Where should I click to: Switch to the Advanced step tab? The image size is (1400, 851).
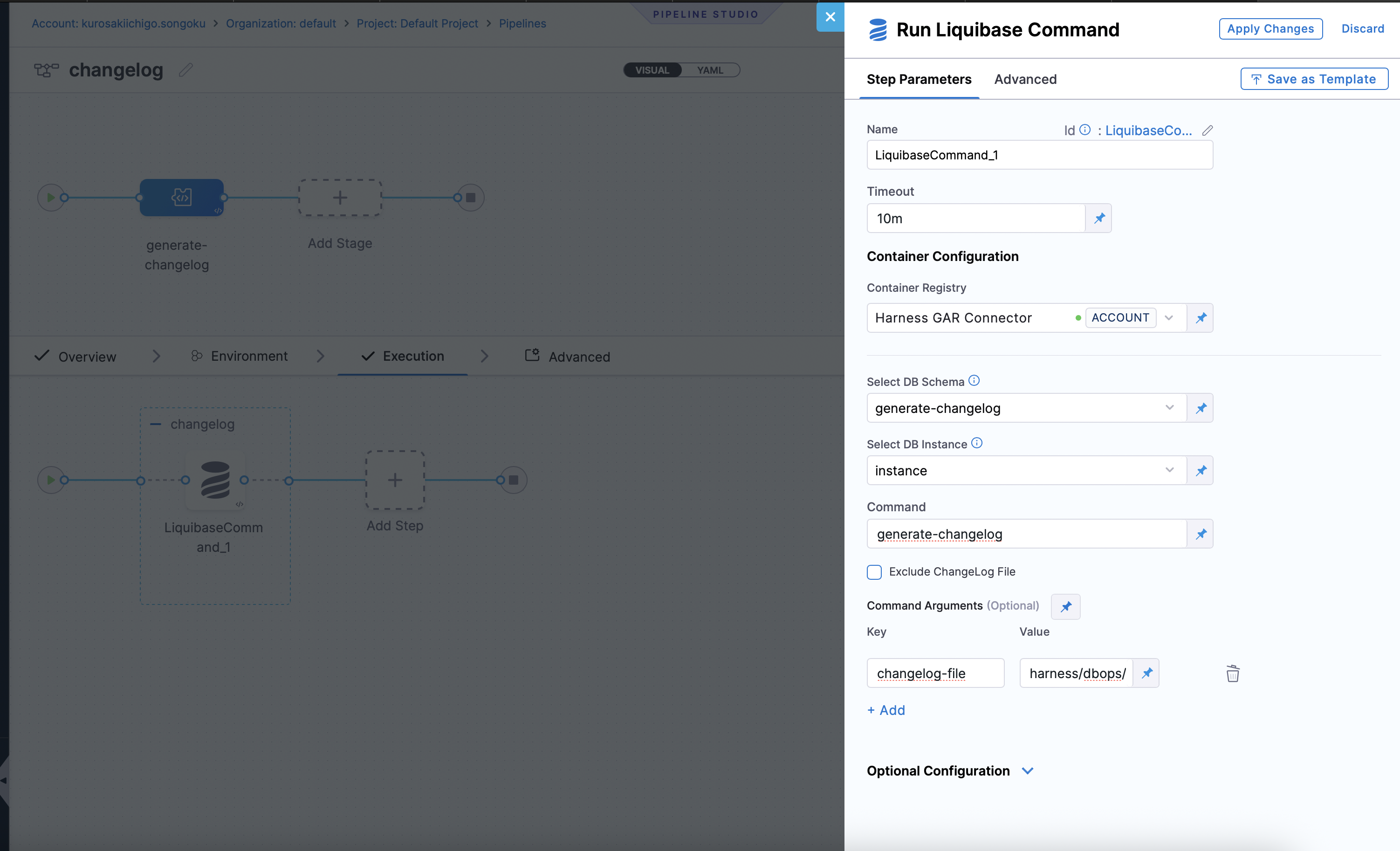pos(1025,79)
